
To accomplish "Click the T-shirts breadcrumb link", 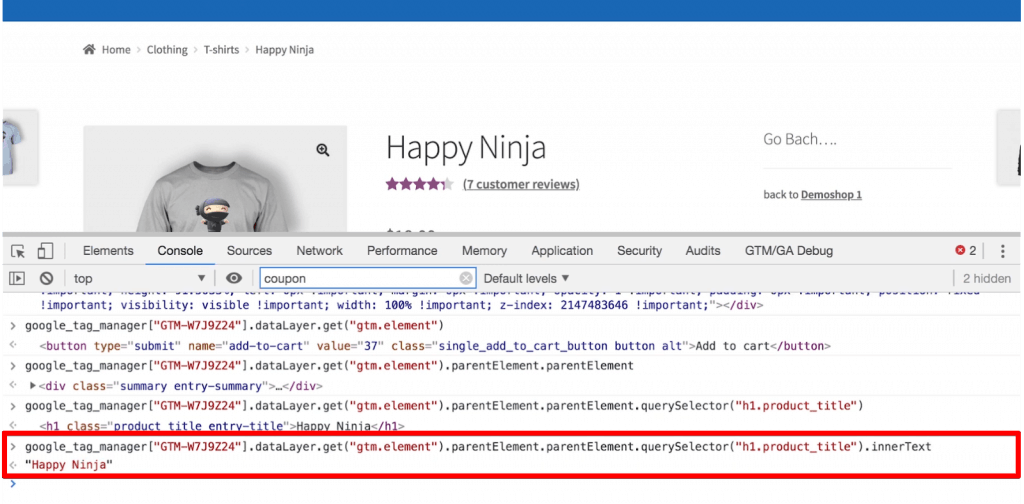I will click(x=221, y=50).
